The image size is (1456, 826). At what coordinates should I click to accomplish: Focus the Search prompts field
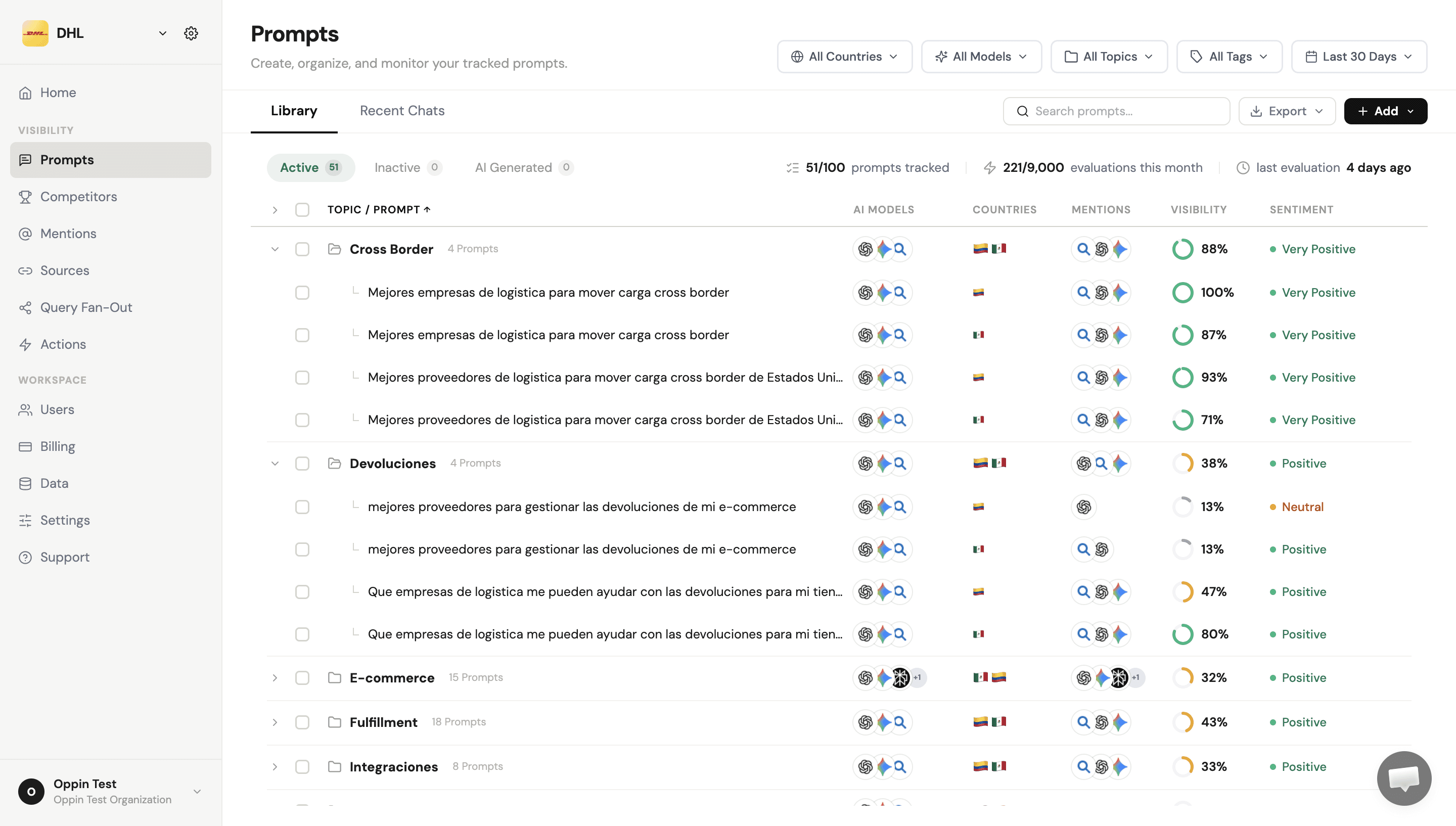click(x=1116, y=111)
